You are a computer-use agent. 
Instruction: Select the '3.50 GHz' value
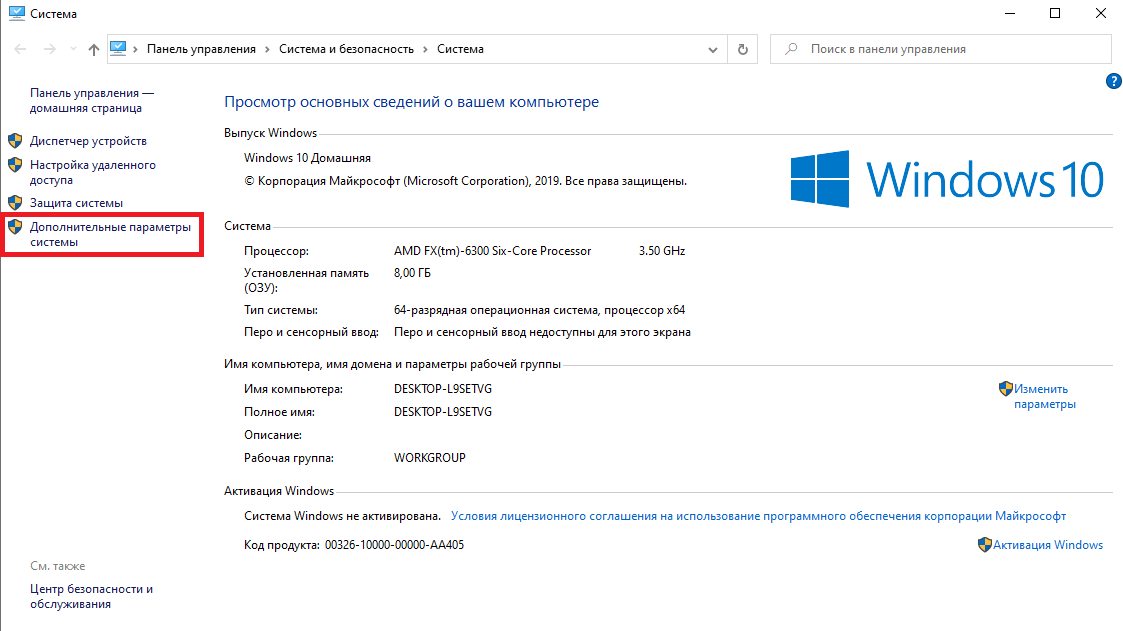click(x=662, y=251)
